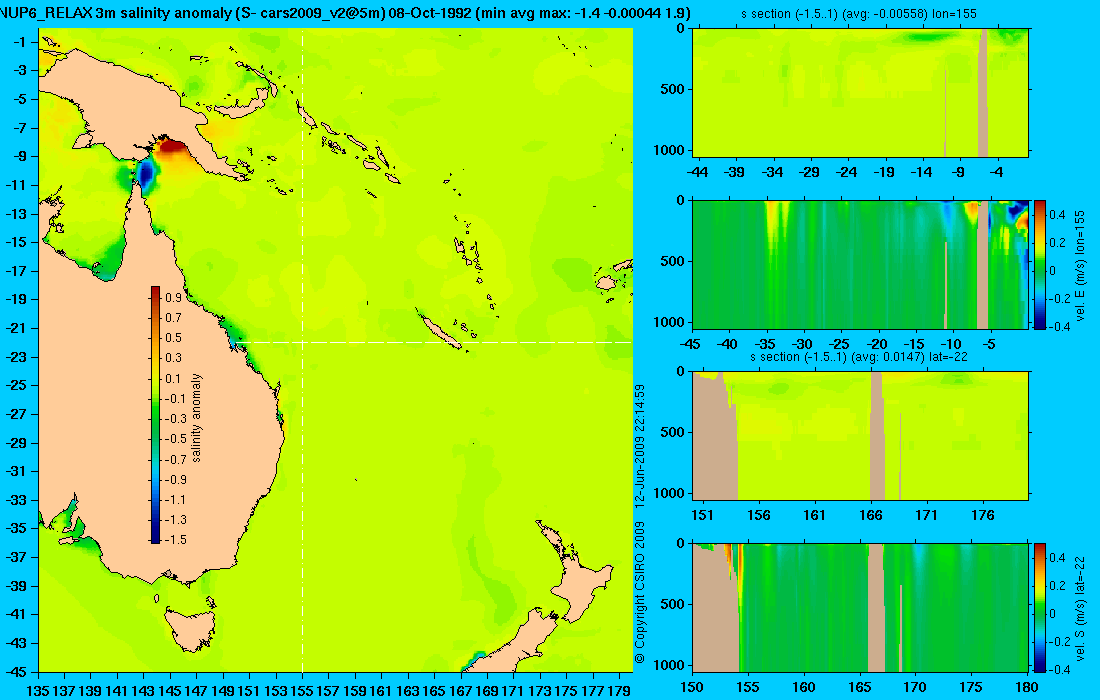Viewport: 1100px width, 700px height.
Task: Click the -40 tick on vel. E section axis
Action: pyautogui.click(x=727, y=344)
